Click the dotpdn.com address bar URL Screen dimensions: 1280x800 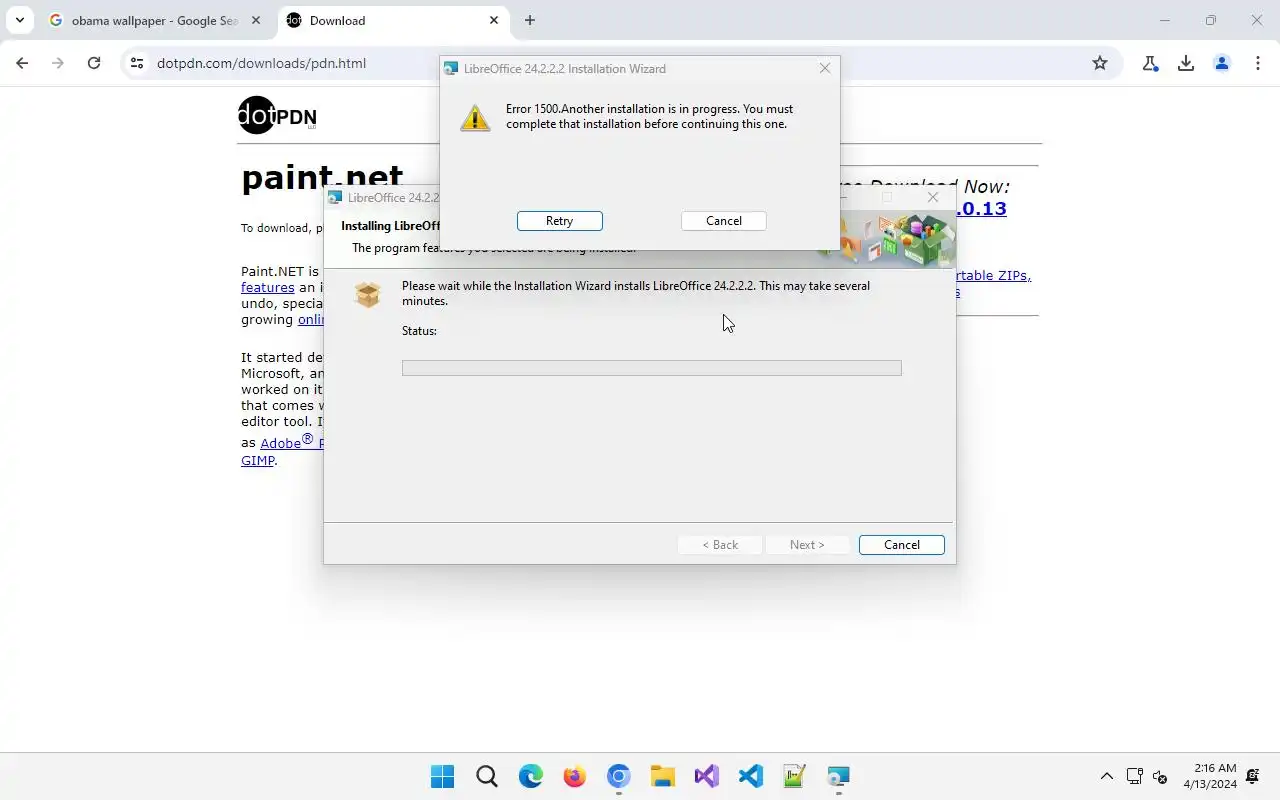pos(261,63)
